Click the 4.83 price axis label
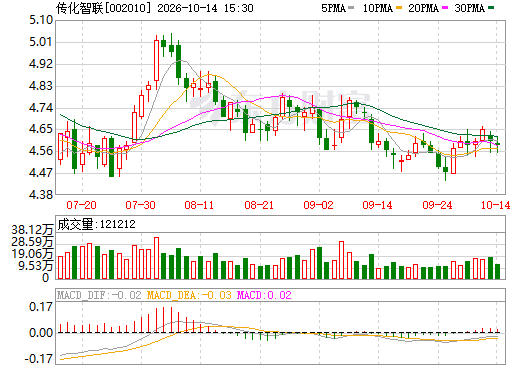The width and height of the screenshot is (520, 365). (41, 86)
